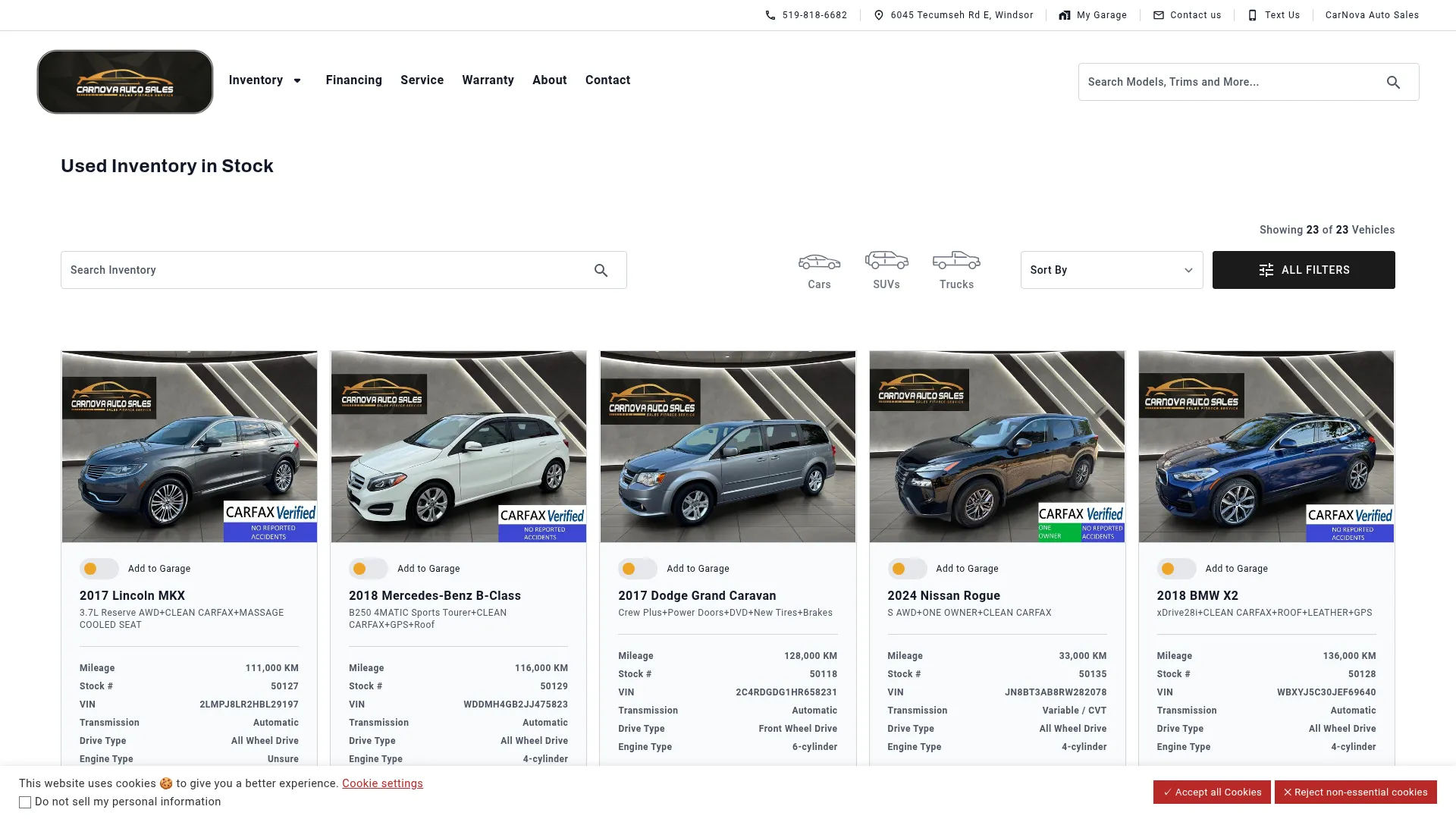This screenshot has height=819, width=1456.
Task: Click Used Inventory in Stock heading
Action: pyautogui.click(x=167, y=166)
